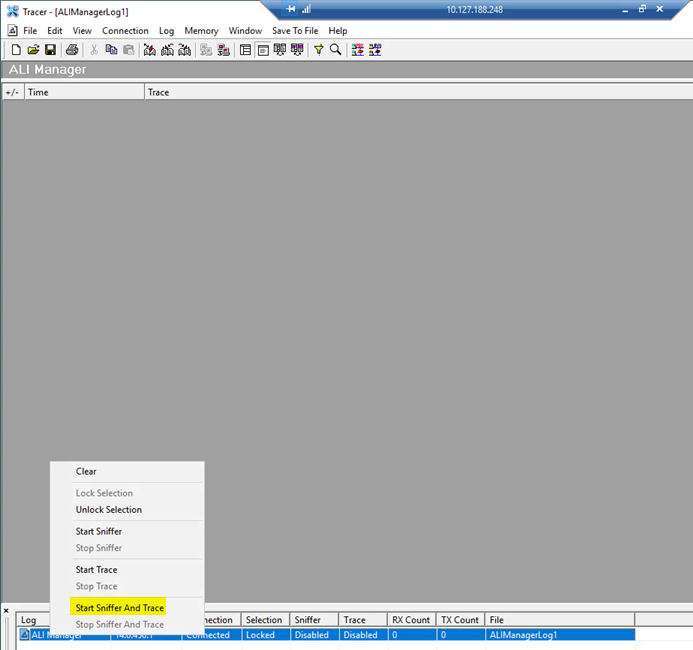Open the Log menu

[166, 31]
